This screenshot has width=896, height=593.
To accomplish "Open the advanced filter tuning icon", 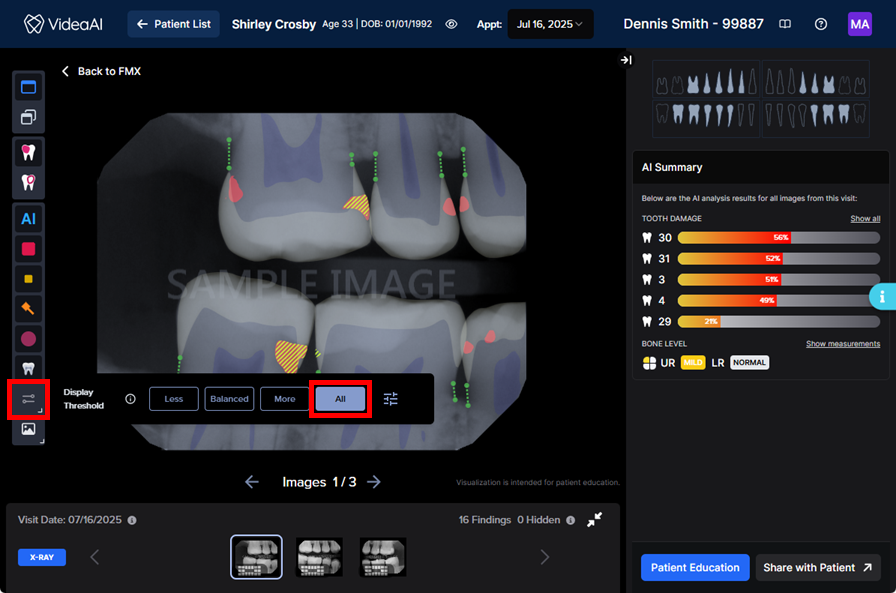I will coord(391,399).
